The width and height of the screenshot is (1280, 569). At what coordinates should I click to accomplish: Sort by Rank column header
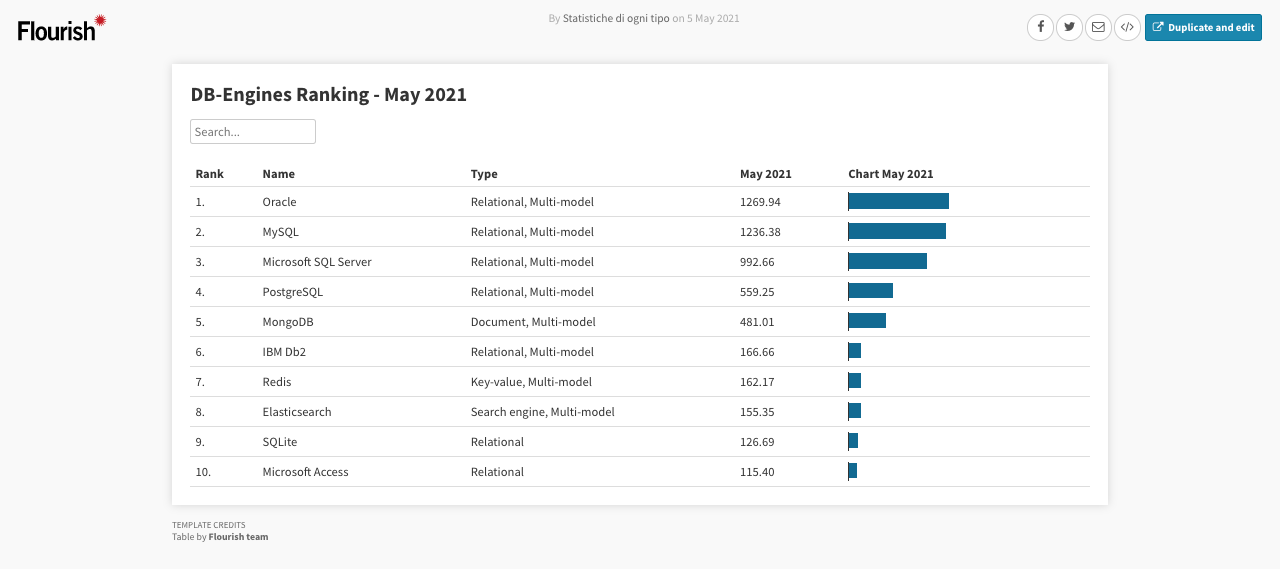pyautogui.click(x=210, y=174)
